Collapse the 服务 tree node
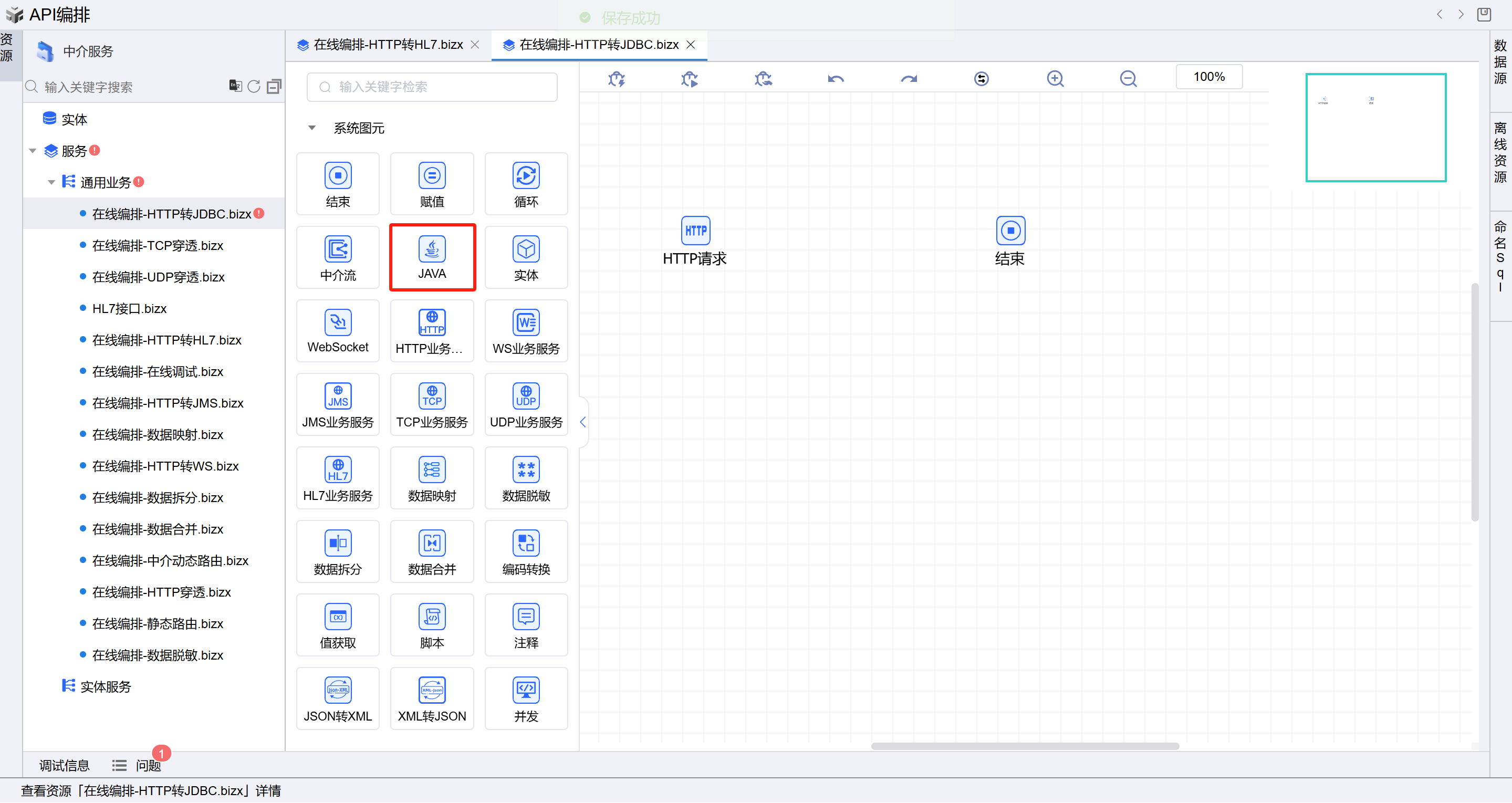 point(33,151)
